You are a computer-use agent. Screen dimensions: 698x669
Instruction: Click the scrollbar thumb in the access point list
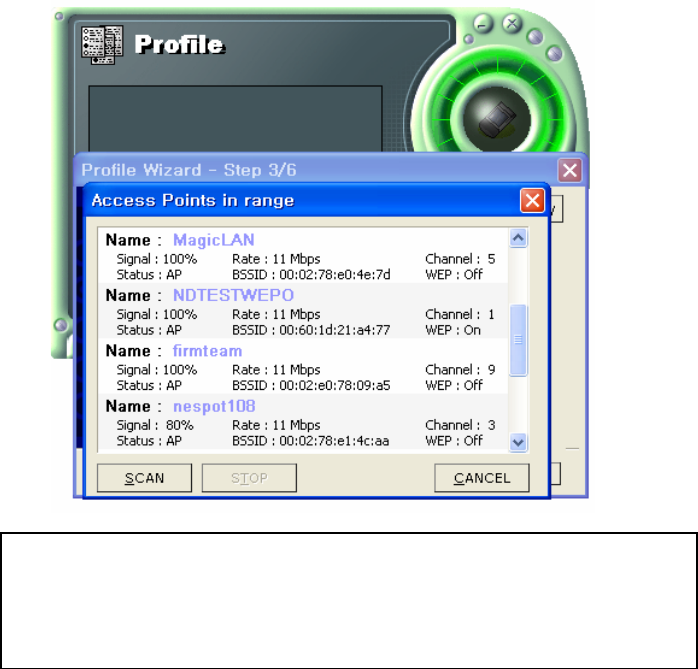518,340
